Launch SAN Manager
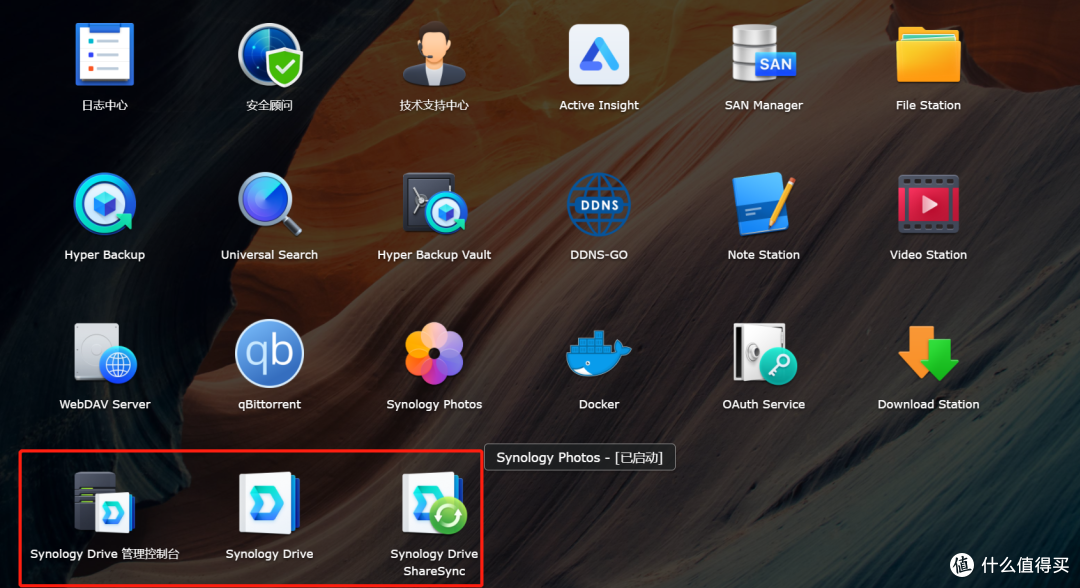This screenshot has height=588, width=1080. point(763,54)
